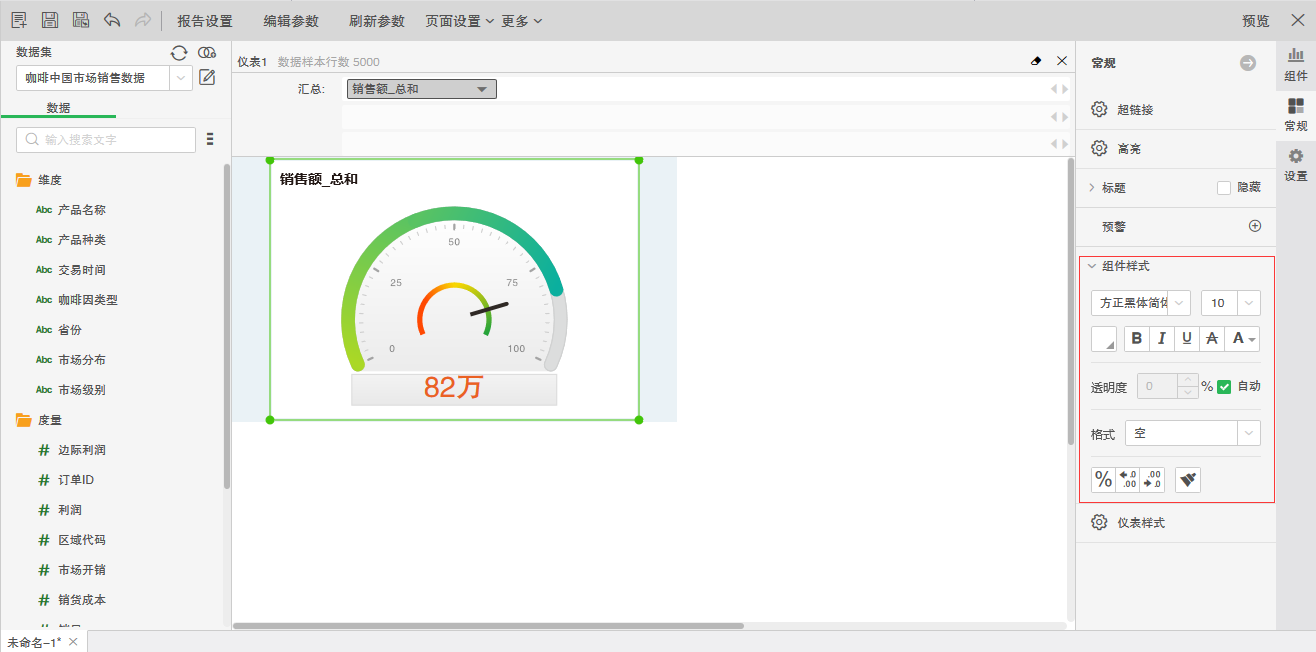
Task: Uncheck the 自动 transparency checkbox
Action: (x=1224, y=386)
